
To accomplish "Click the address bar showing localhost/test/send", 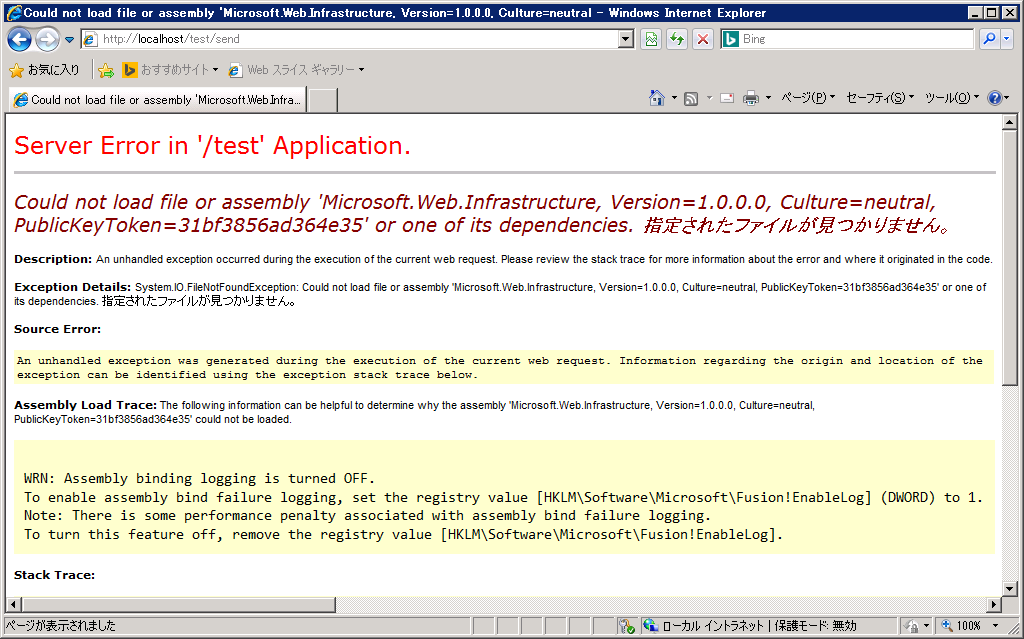I will tap(350, 39).
